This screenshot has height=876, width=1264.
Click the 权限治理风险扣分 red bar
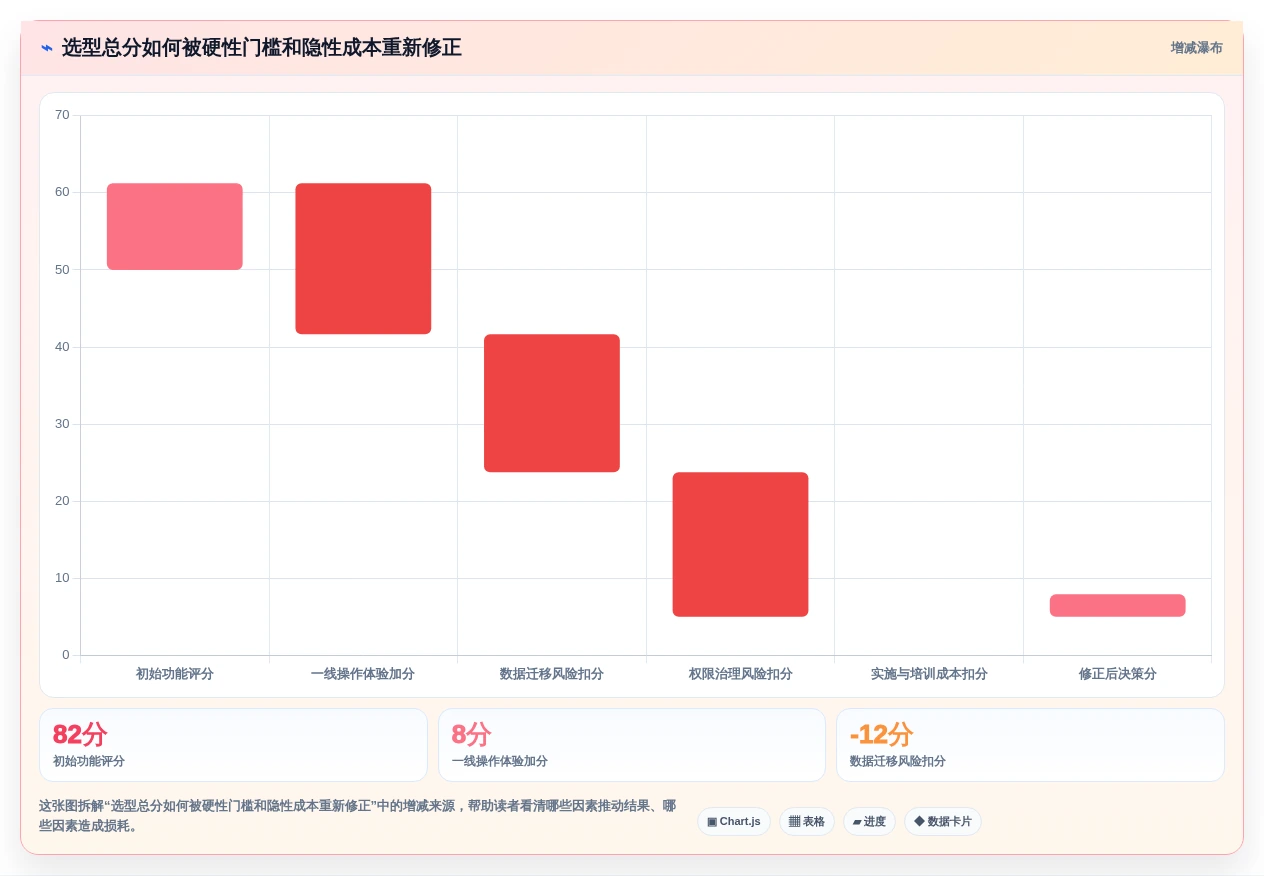(x=740, y=544)
